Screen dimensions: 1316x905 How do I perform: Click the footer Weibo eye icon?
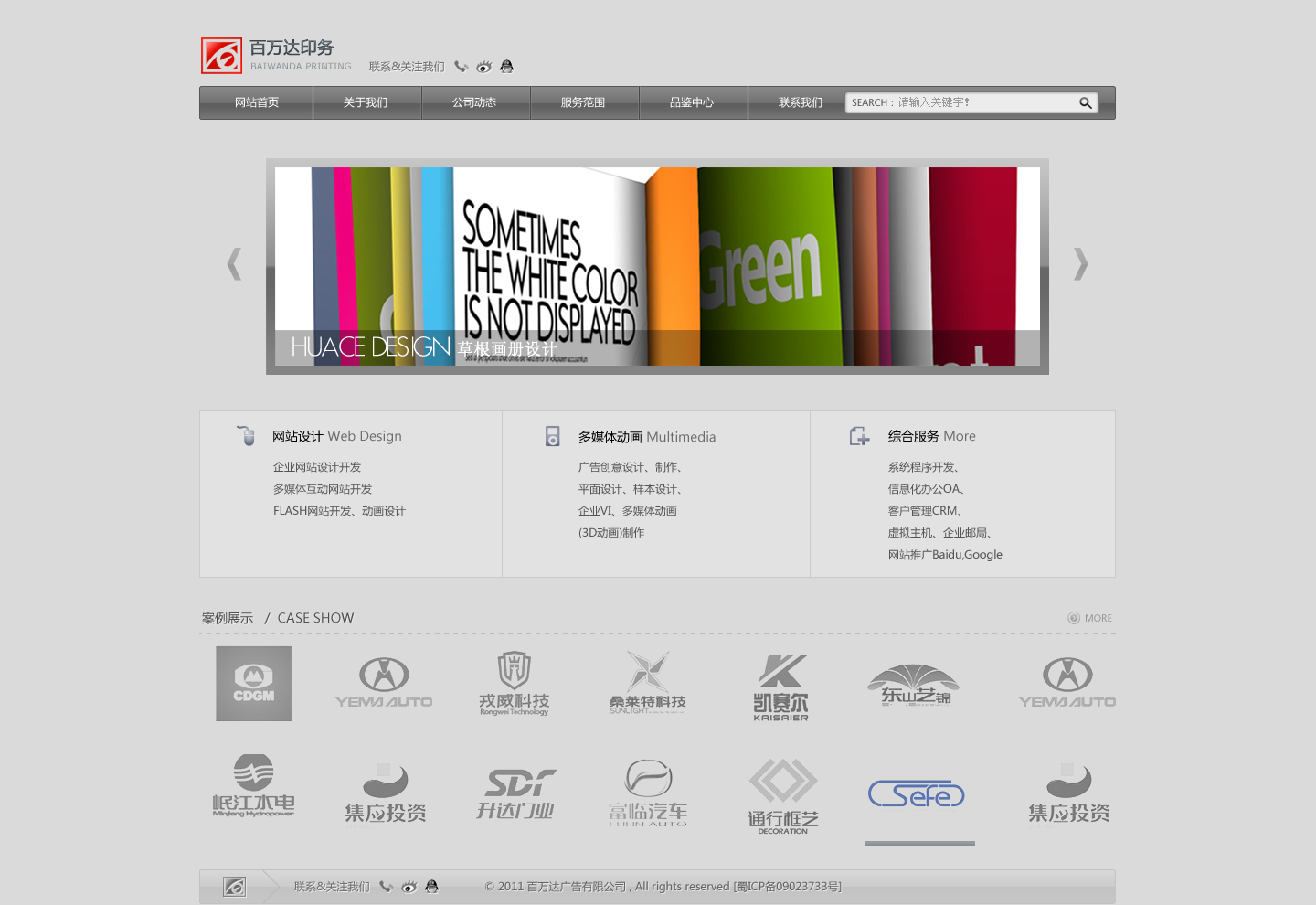409,887
